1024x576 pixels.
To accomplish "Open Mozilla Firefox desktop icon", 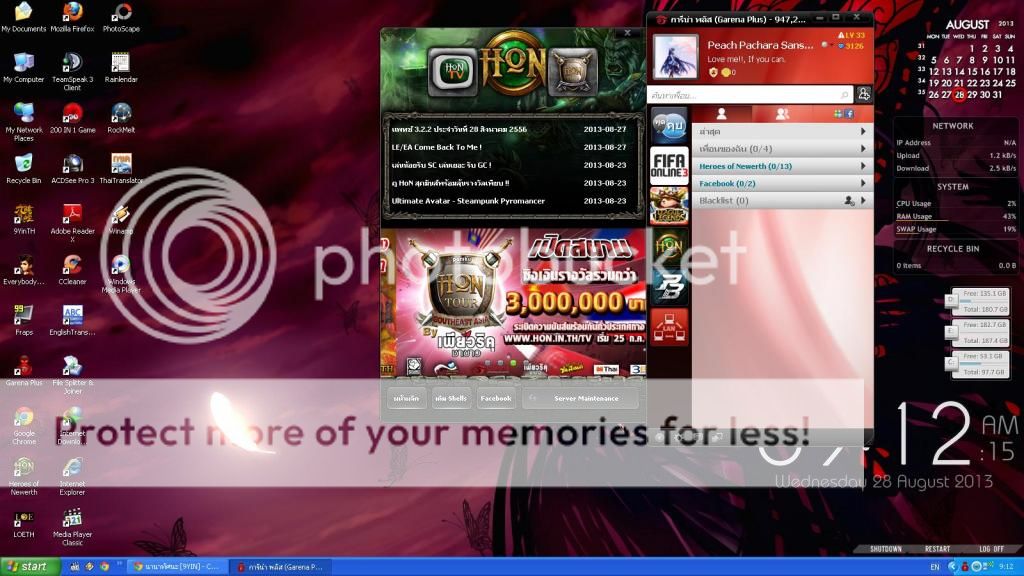I will [72, 17].
